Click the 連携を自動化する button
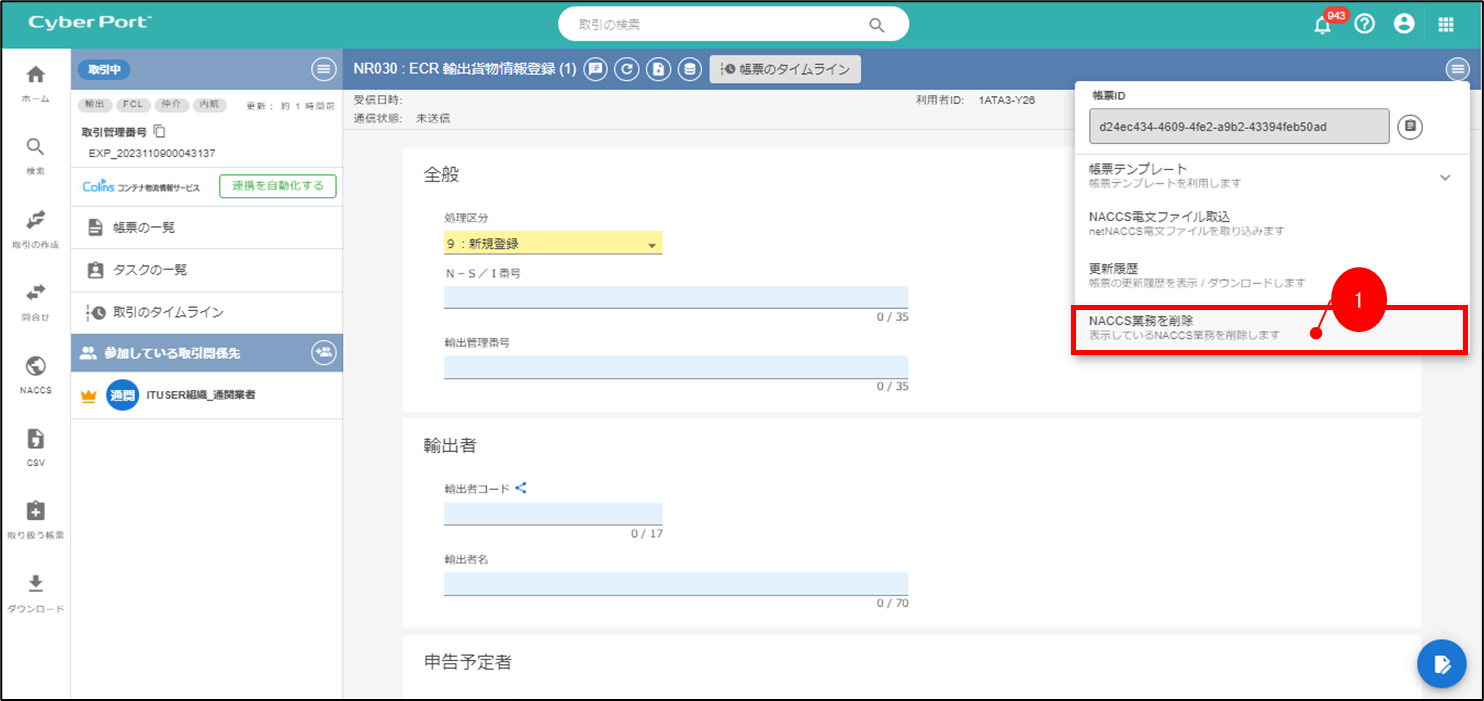This screenshot has height=701, width=1484. pyautogui.click(x=277, y=186)
